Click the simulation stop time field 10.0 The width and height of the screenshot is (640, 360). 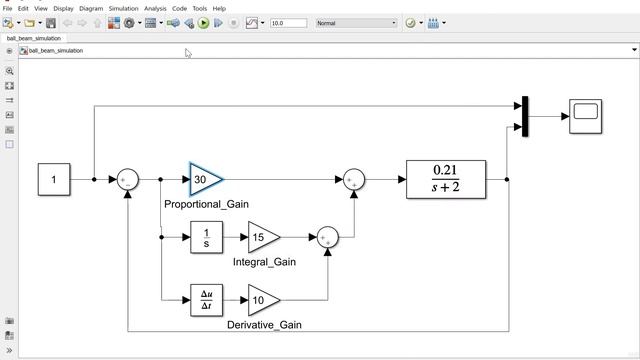tap(289, 23)
